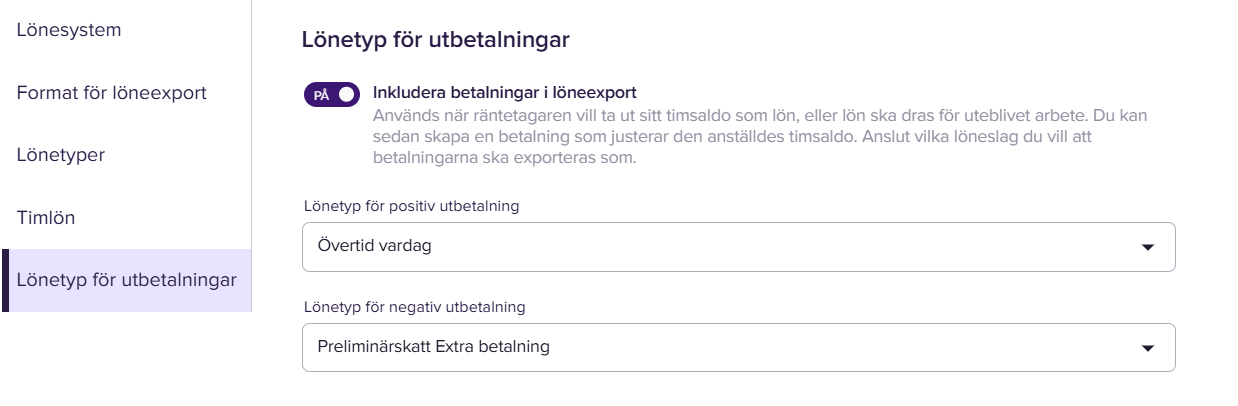Open the Lönetyp för negativ utbetalning dropdown
Viewport: 1238px width, 406px height.
pyautogui.click(x=738, y=348)
